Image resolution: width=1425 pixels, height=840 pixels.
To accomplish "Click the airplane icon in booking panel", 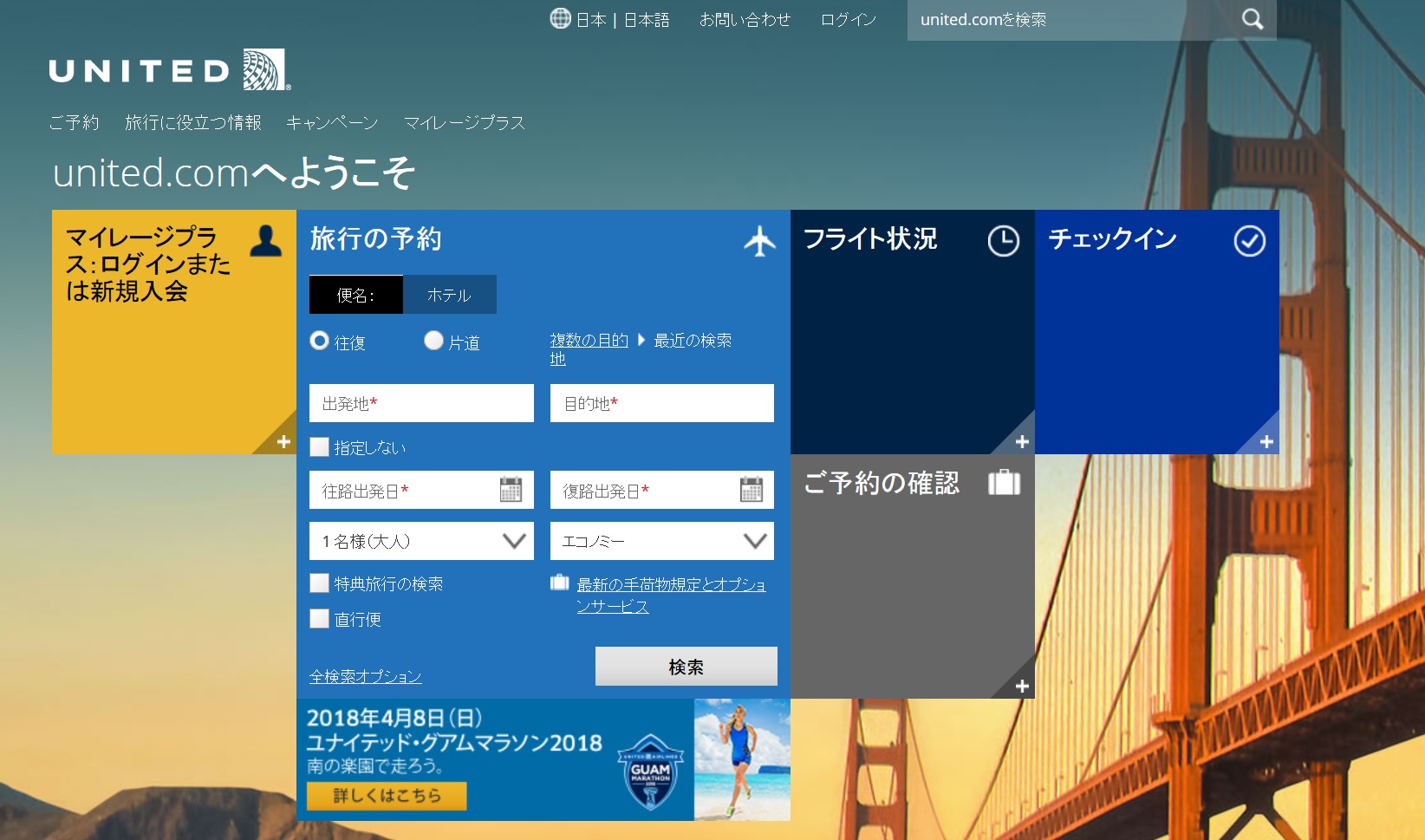I will coord(760,241).
